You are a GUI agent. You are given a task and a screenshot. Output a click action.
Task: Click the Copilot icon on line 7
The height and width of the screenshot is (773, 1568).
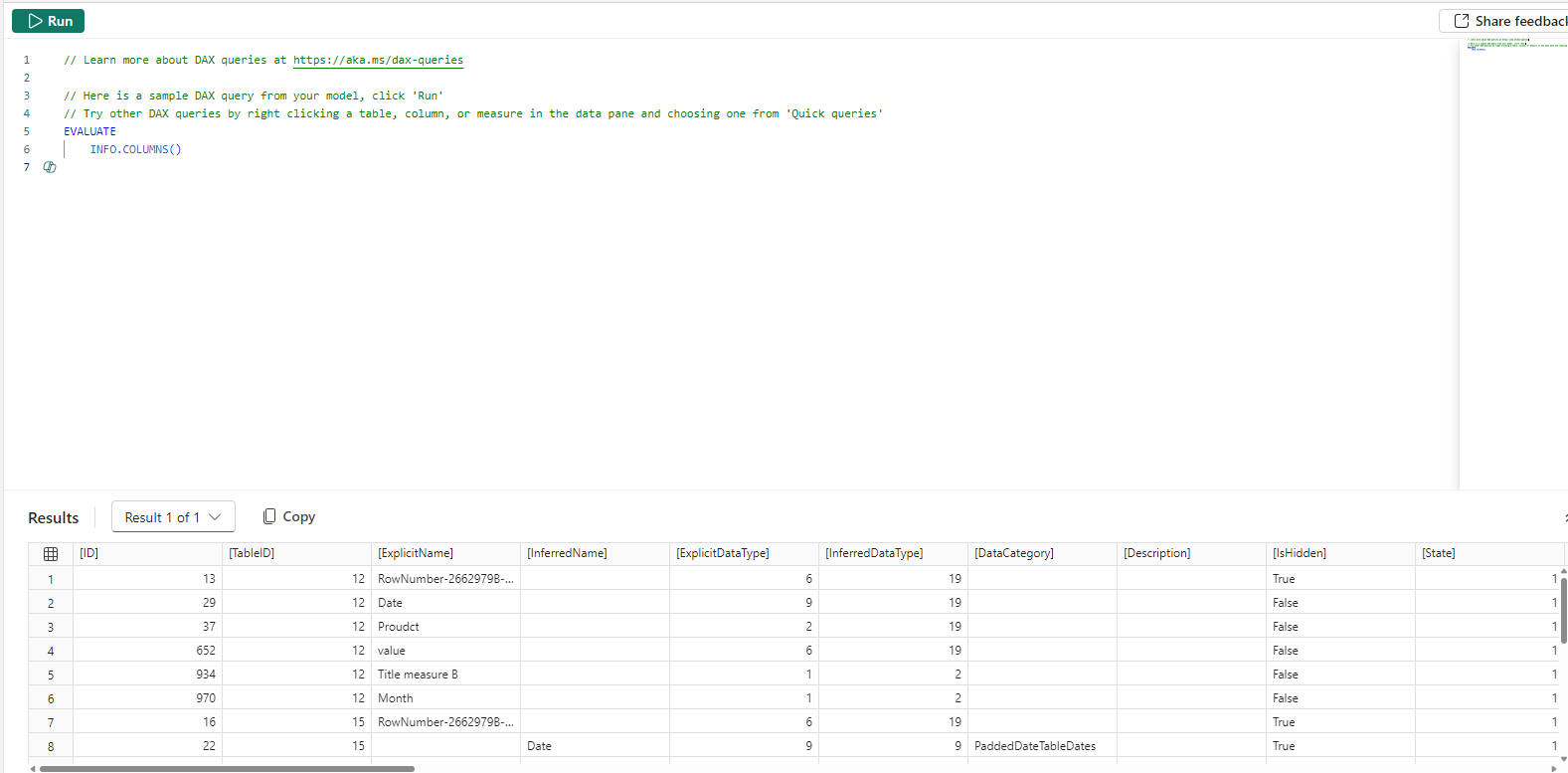click(50, 167)
